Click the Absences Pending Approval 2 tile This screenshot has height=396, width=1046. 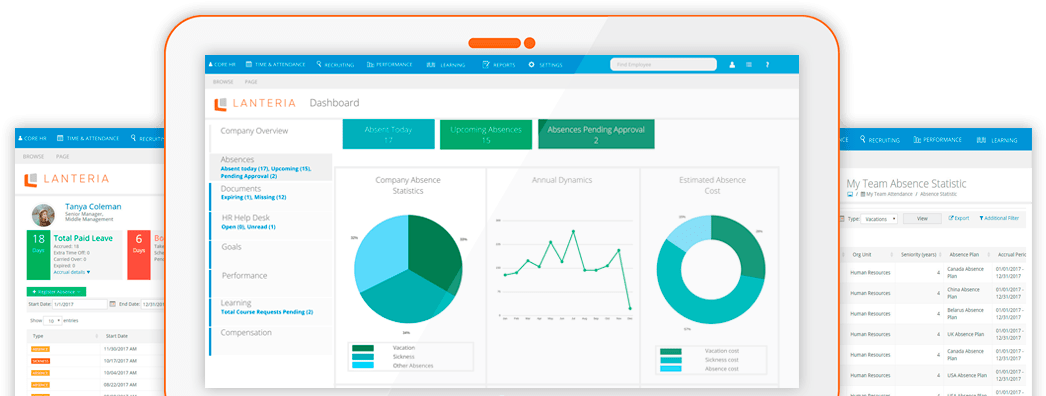(596, 134)
